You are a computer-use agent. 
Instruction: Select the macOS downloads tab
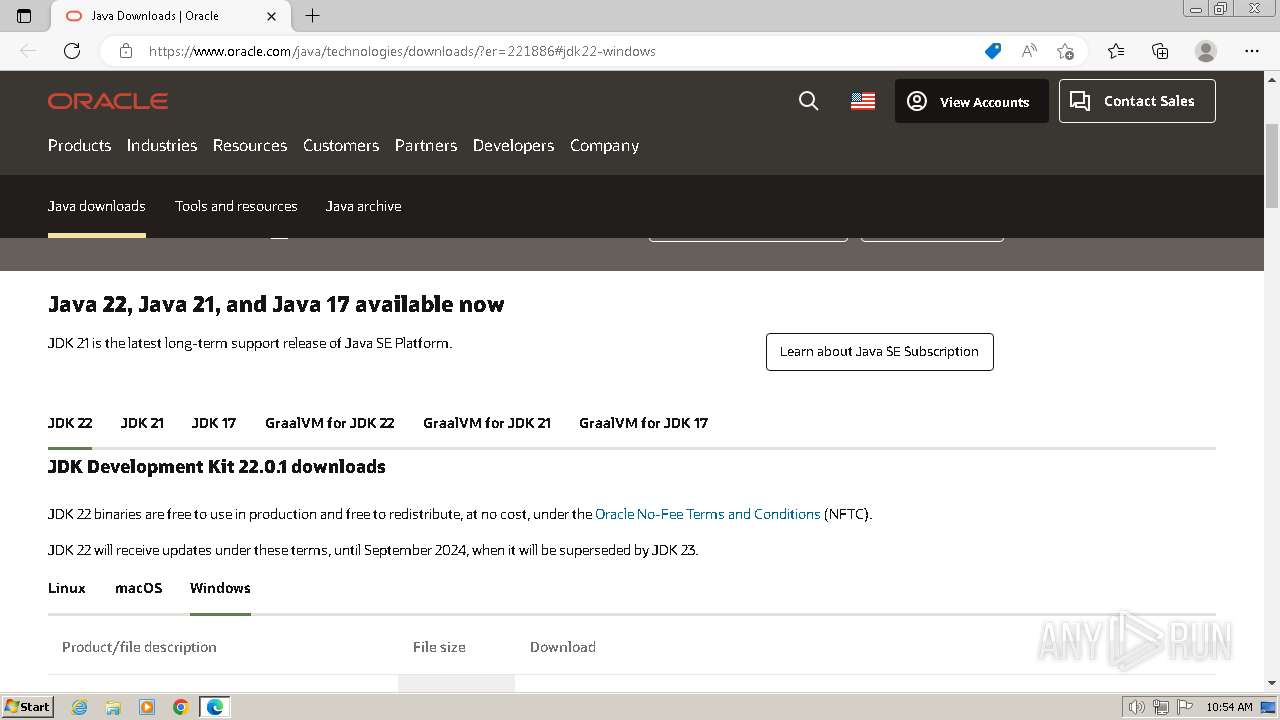click(x=138, y=588)
